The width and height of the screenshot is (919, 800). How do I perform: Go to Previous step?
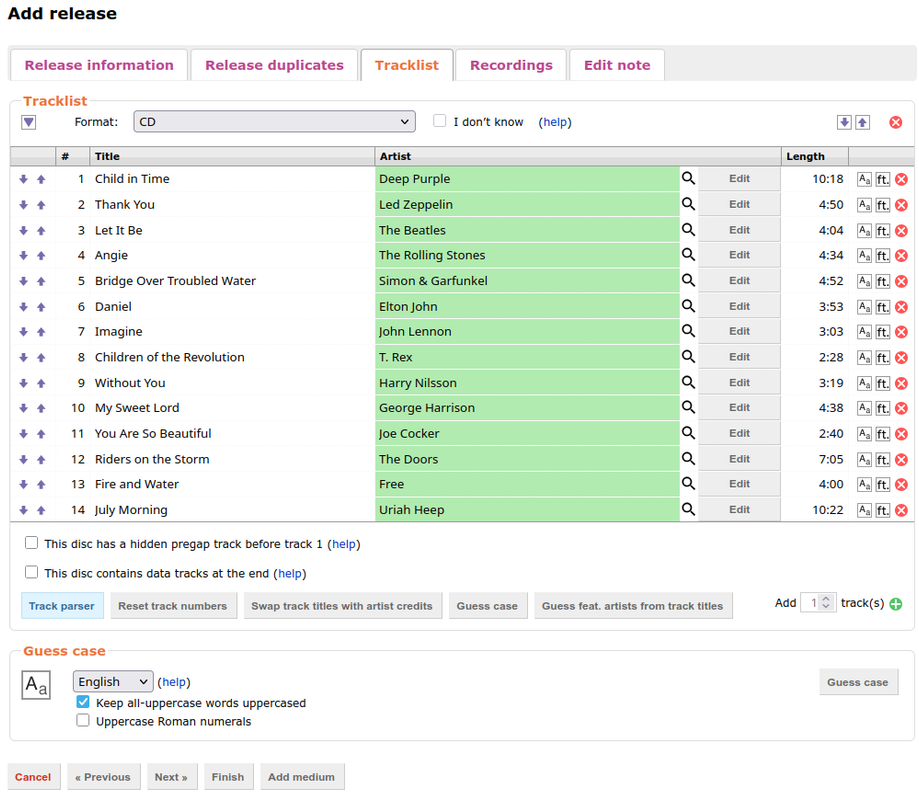pos(103,777)
